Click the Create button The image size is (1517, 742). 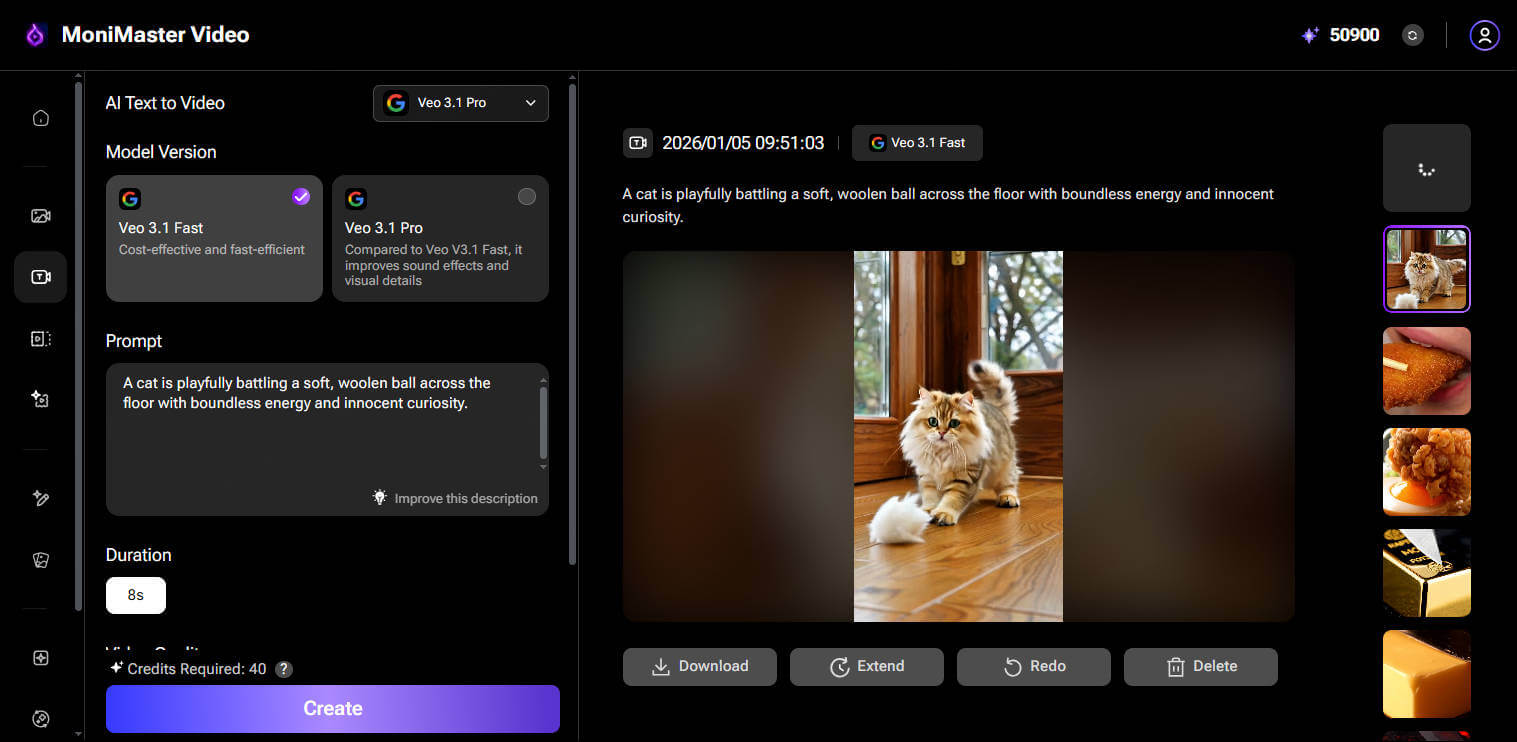332,708
